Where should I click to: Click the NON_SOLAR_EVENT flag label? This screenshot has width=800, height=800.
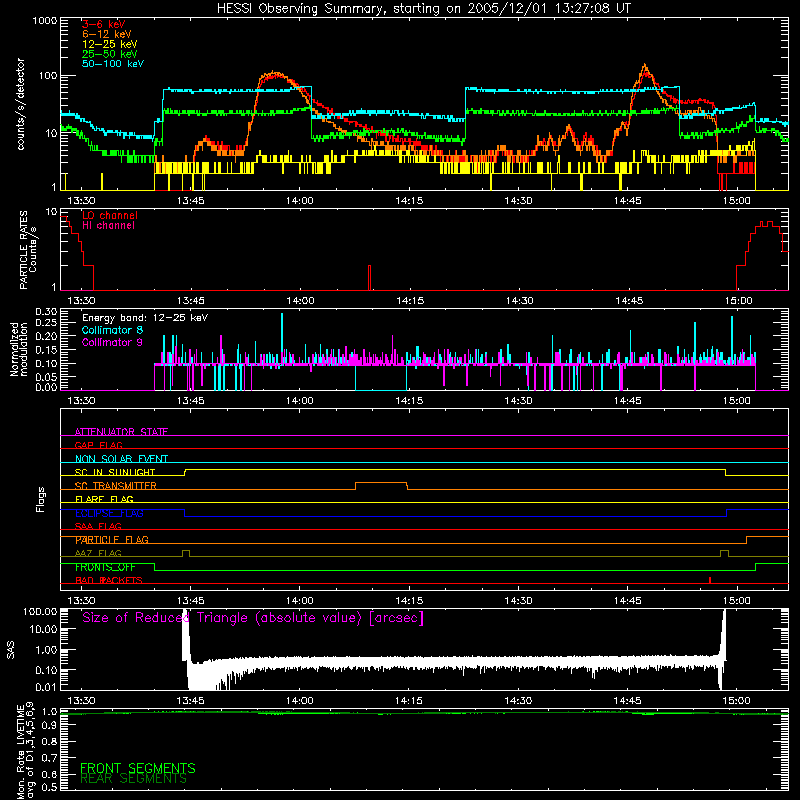coord(121,459)
